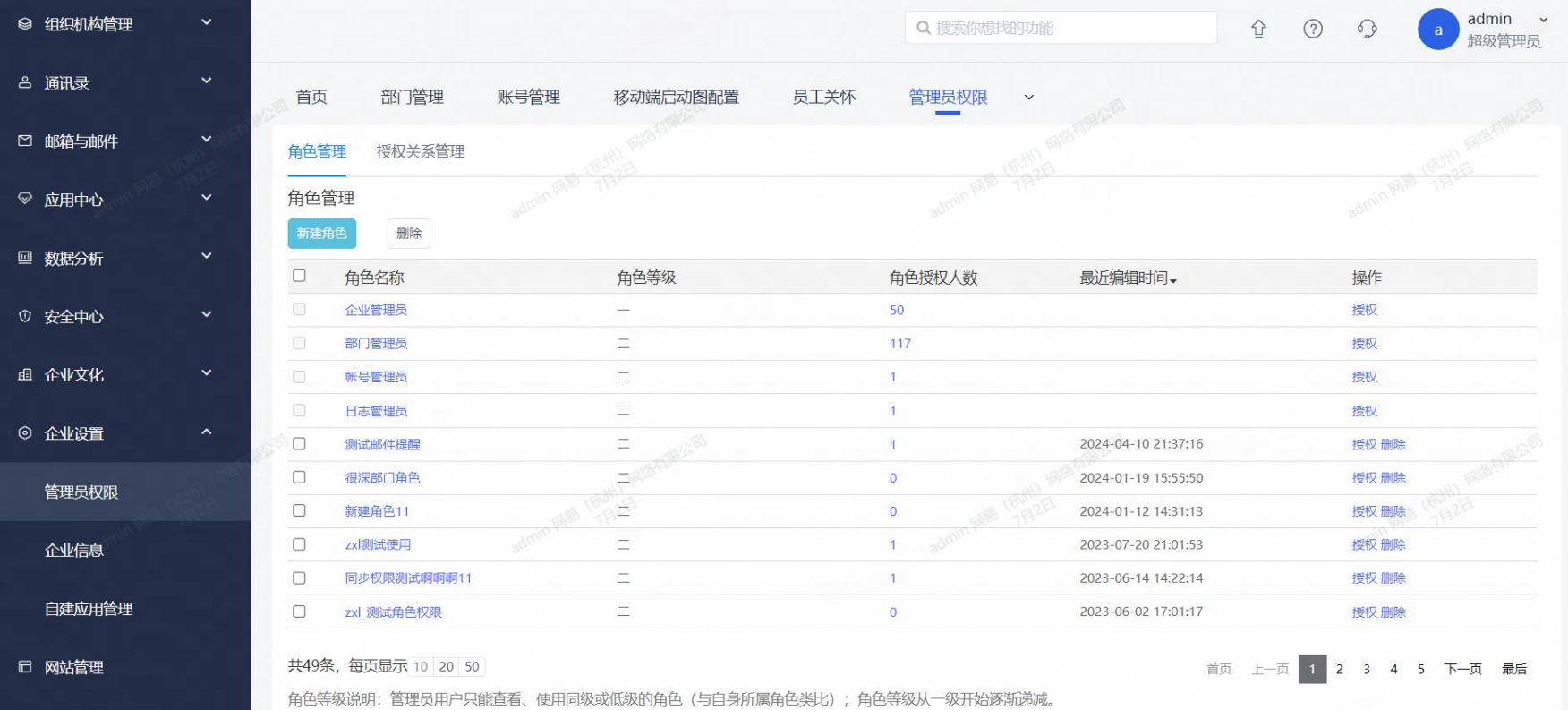Click the admin avatar circle
The image size is (1568, 710).
[1438, 30]
